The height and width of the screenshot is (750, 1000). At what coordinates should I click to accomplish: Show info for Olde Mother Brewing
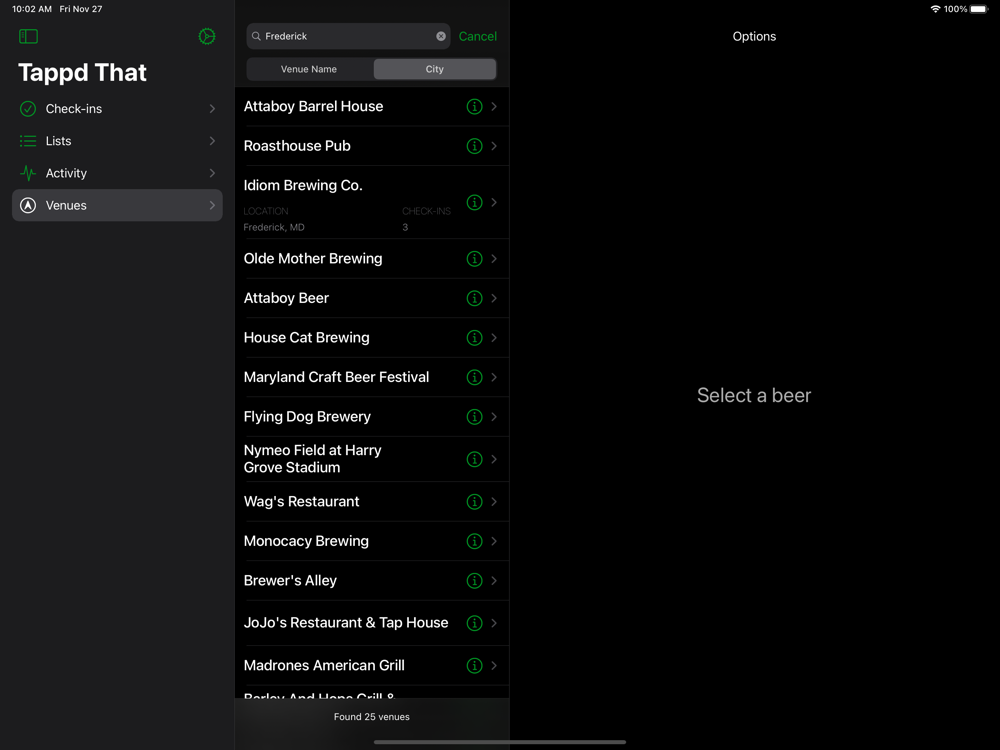point(474,258)
